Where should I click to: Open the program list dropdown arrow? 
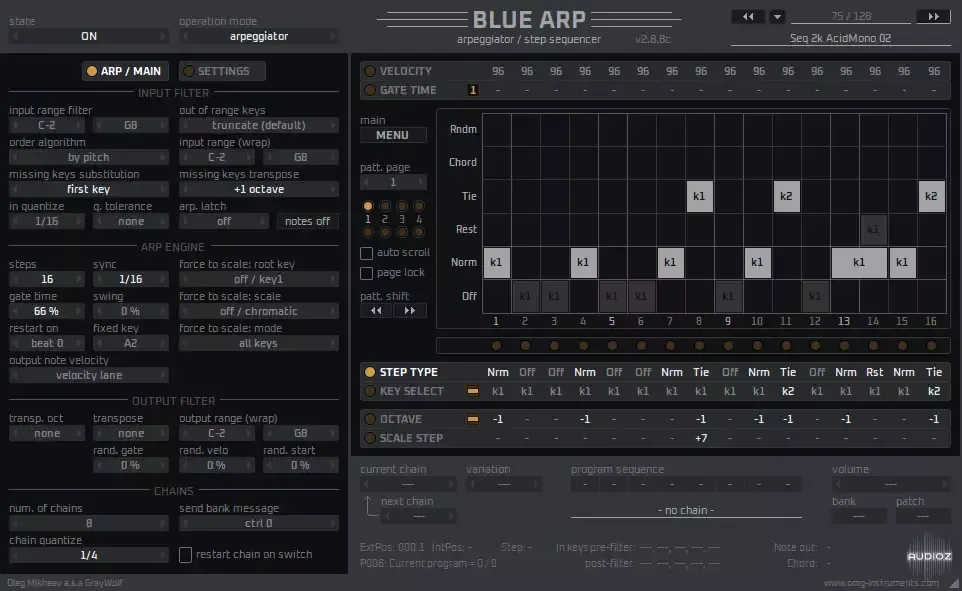pos(777,17)
